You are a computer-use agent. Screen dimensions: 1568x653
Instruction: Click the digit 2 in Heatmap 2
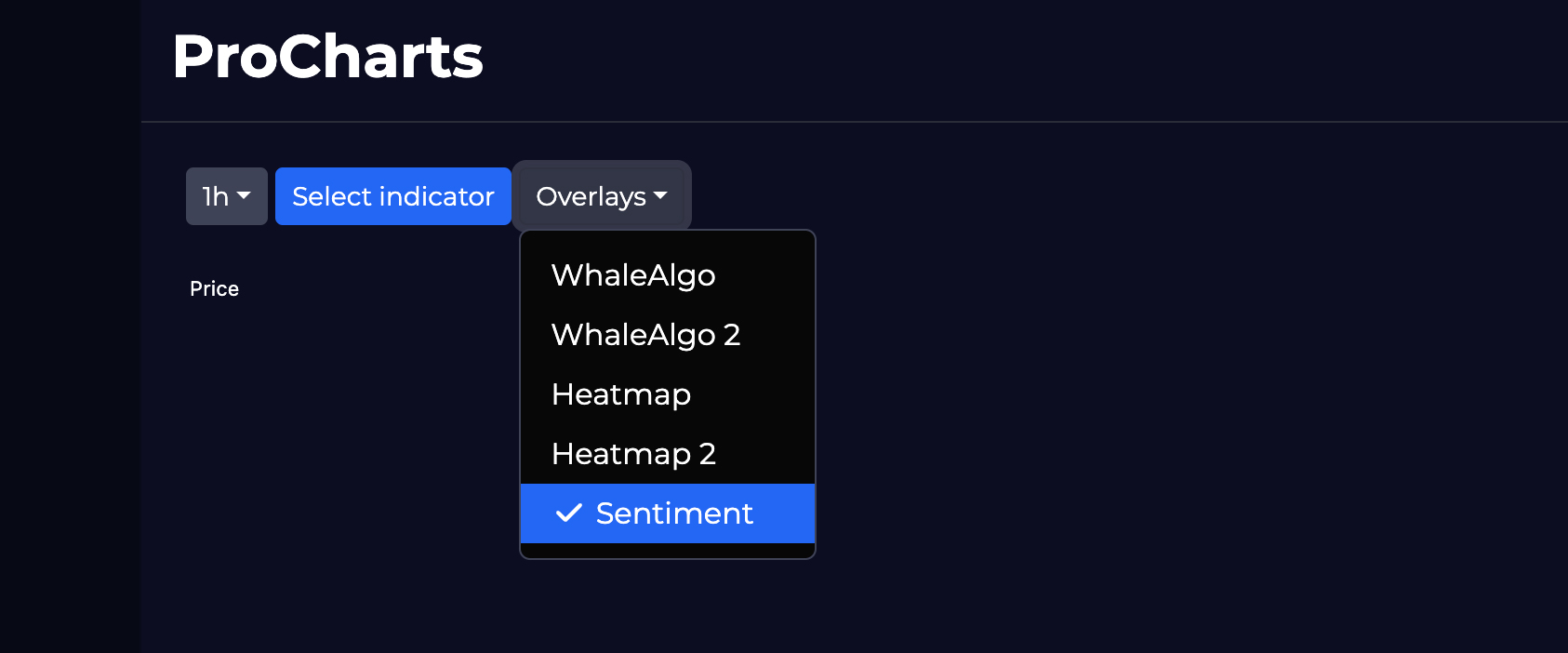pyautogui.click(x=708, y=454)
